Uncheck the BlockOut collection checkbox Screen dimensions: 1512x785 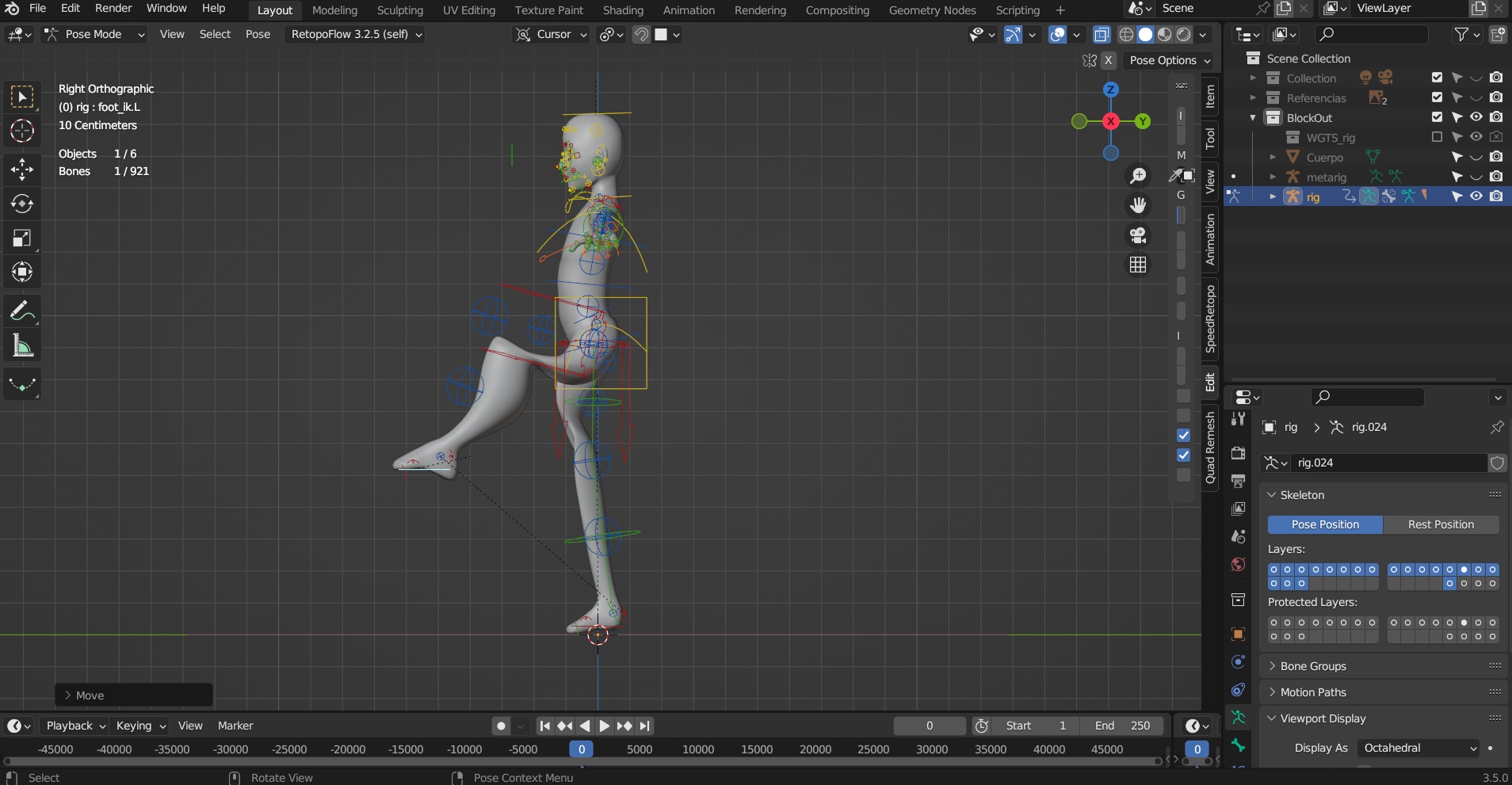(1437, 117)
